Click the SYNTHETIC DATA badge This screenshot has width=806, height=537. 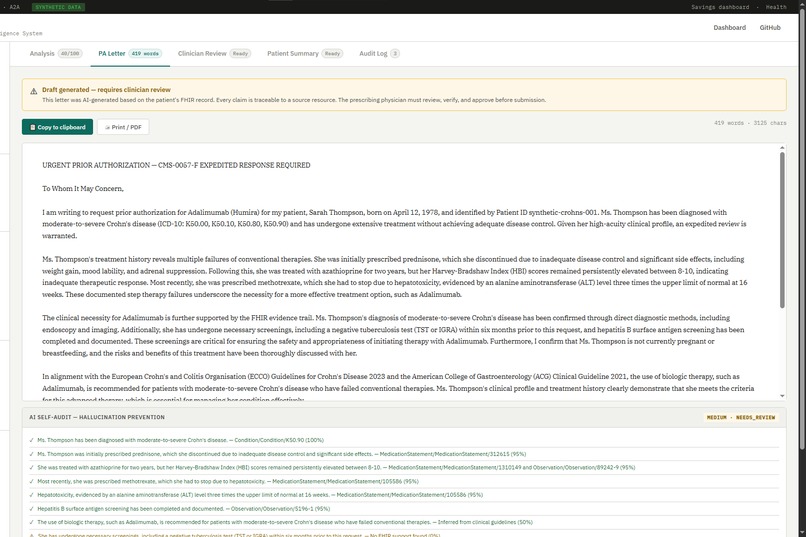click(x=59, y=7)
